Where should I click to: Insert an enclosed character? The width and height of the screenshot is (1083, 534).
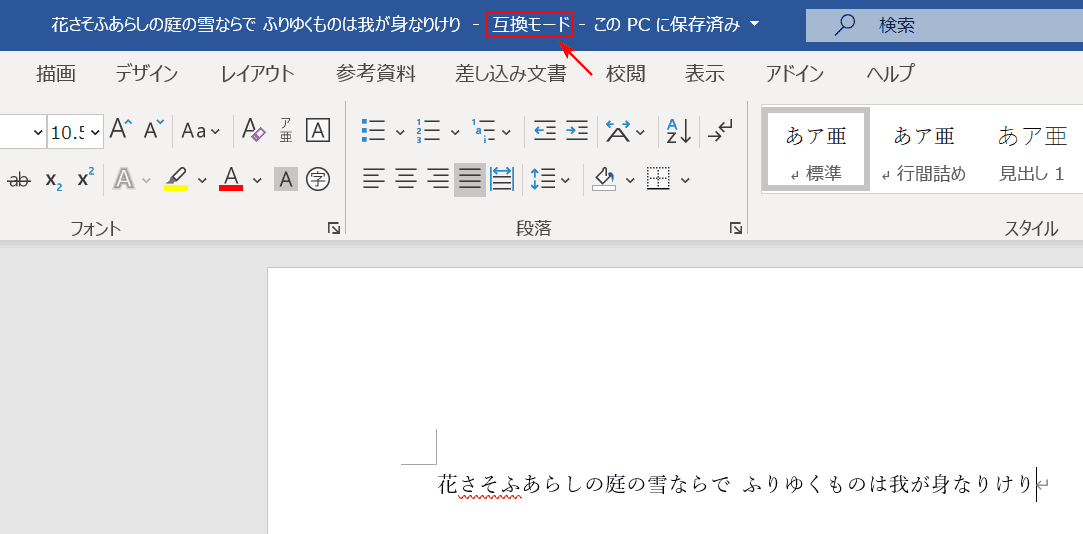coord(318,180)
